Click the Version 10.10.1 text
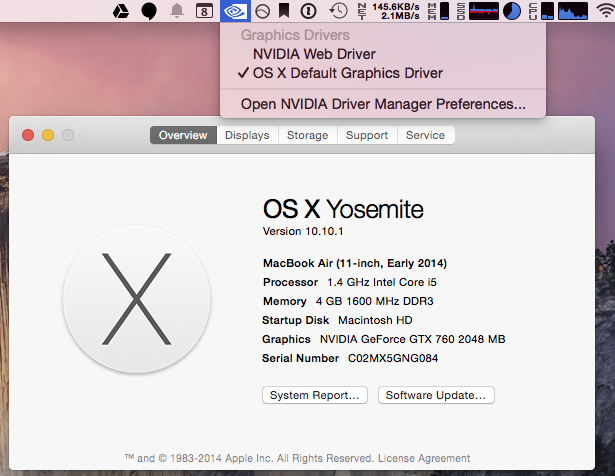The image size is (615, 476). click(x=303, y=231)
